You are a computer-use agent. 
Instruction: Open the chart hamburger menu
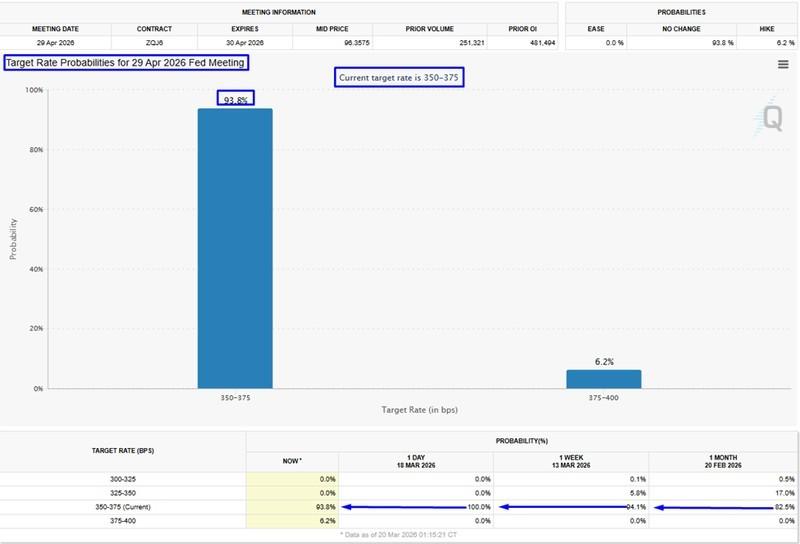click(x=782, y=65)
